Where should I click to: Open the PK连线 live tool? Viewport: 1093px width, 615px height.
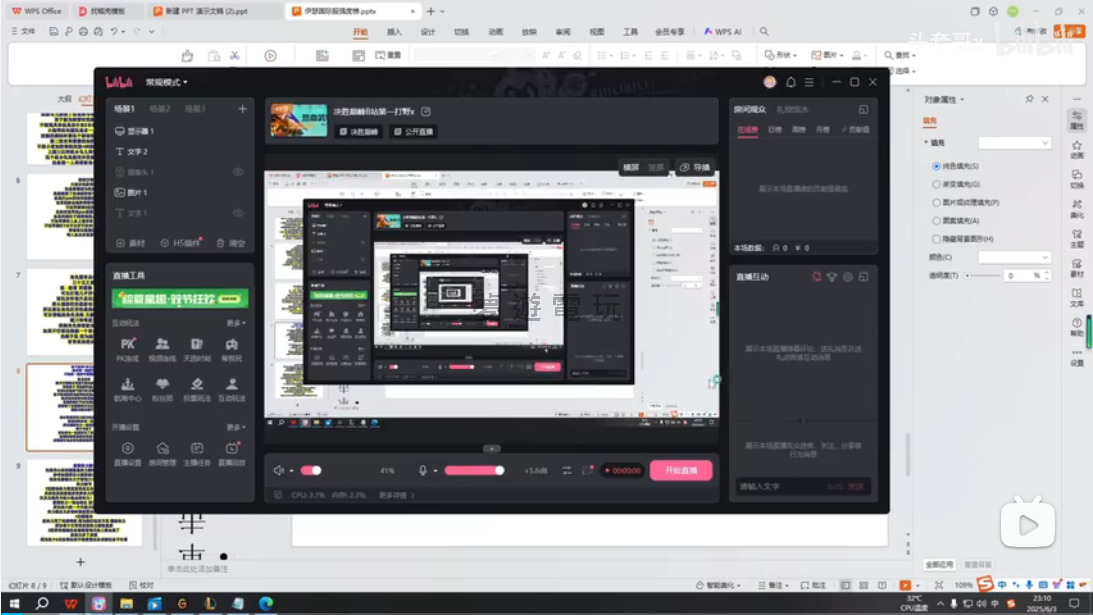click(x=128, y=346)
